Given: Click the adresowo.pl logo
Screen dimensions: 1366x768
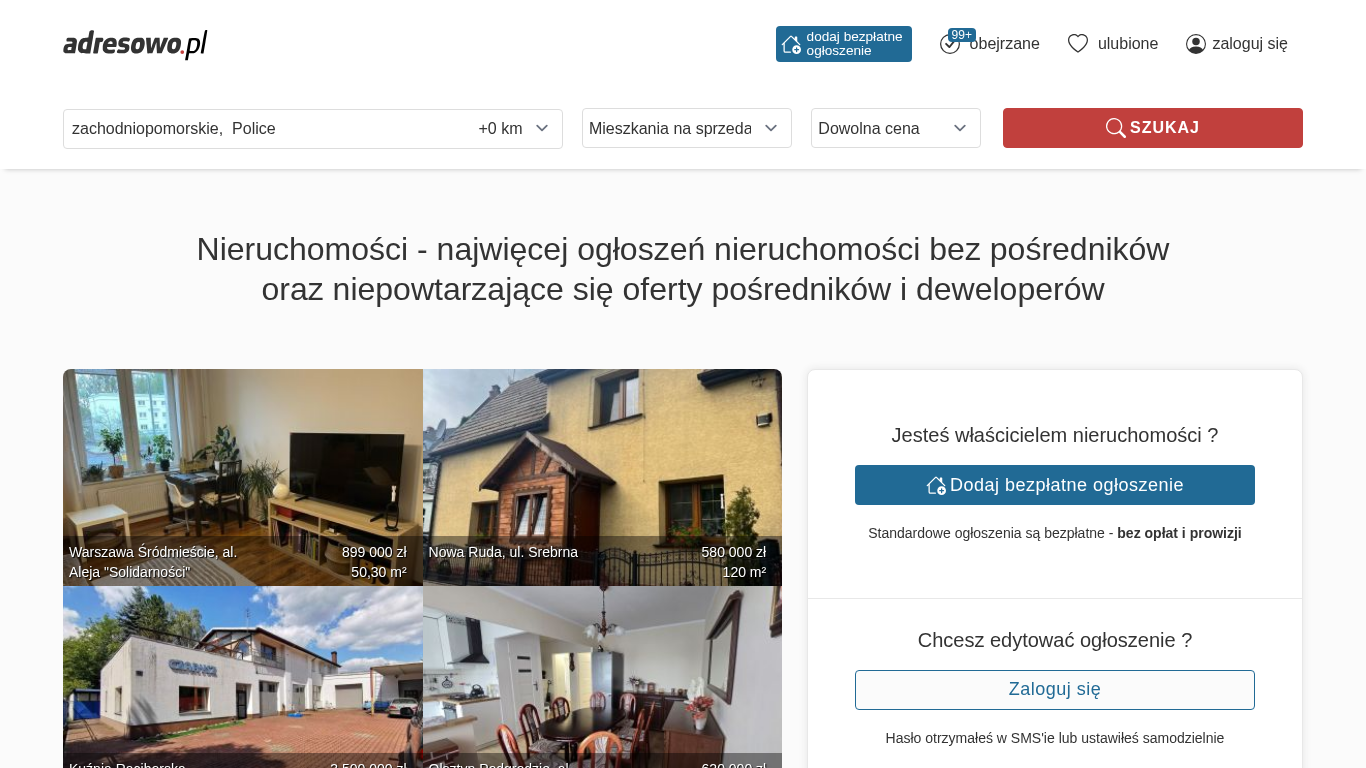Looking at the screenshot, I should [135, 44].
